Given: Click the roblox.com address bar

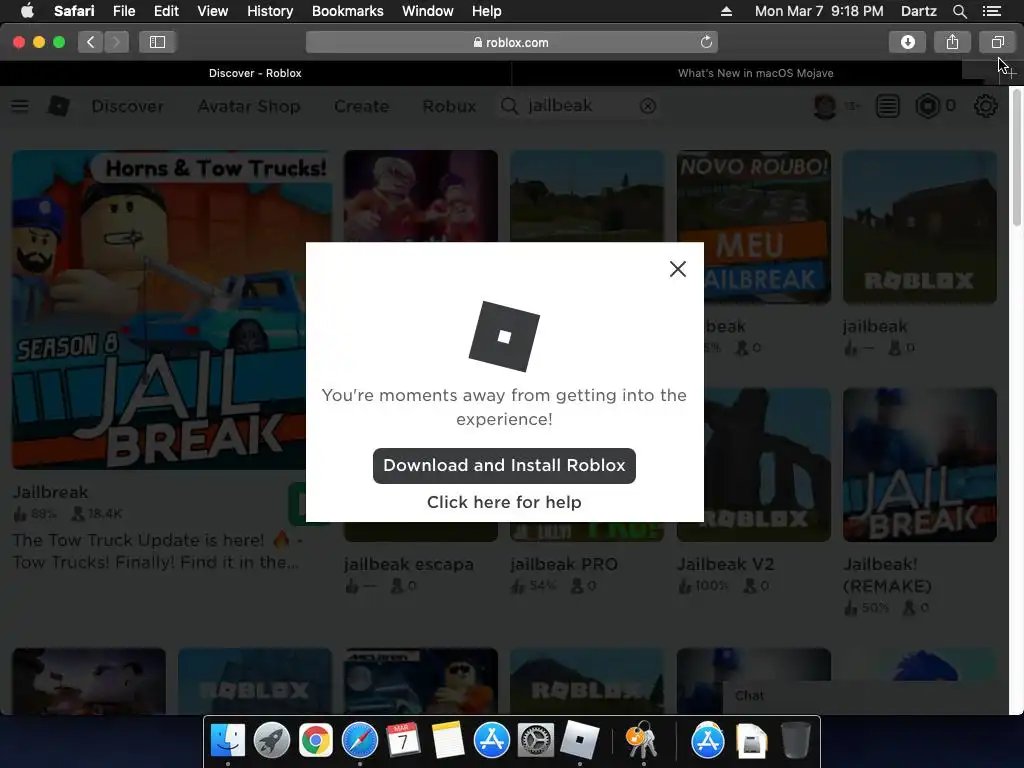Looking at the screenshot, I should [512, 42].
